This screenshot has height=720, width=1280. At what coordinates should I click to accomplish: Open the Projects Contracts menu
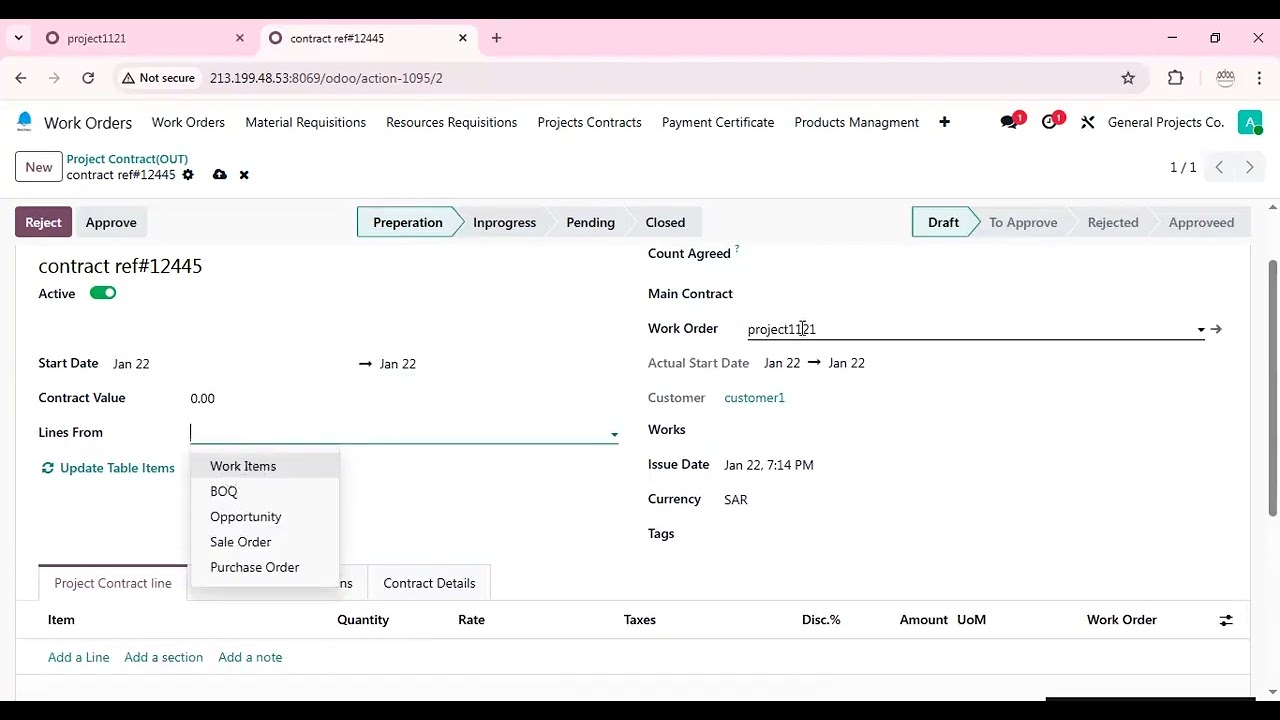tap(590, 122)
